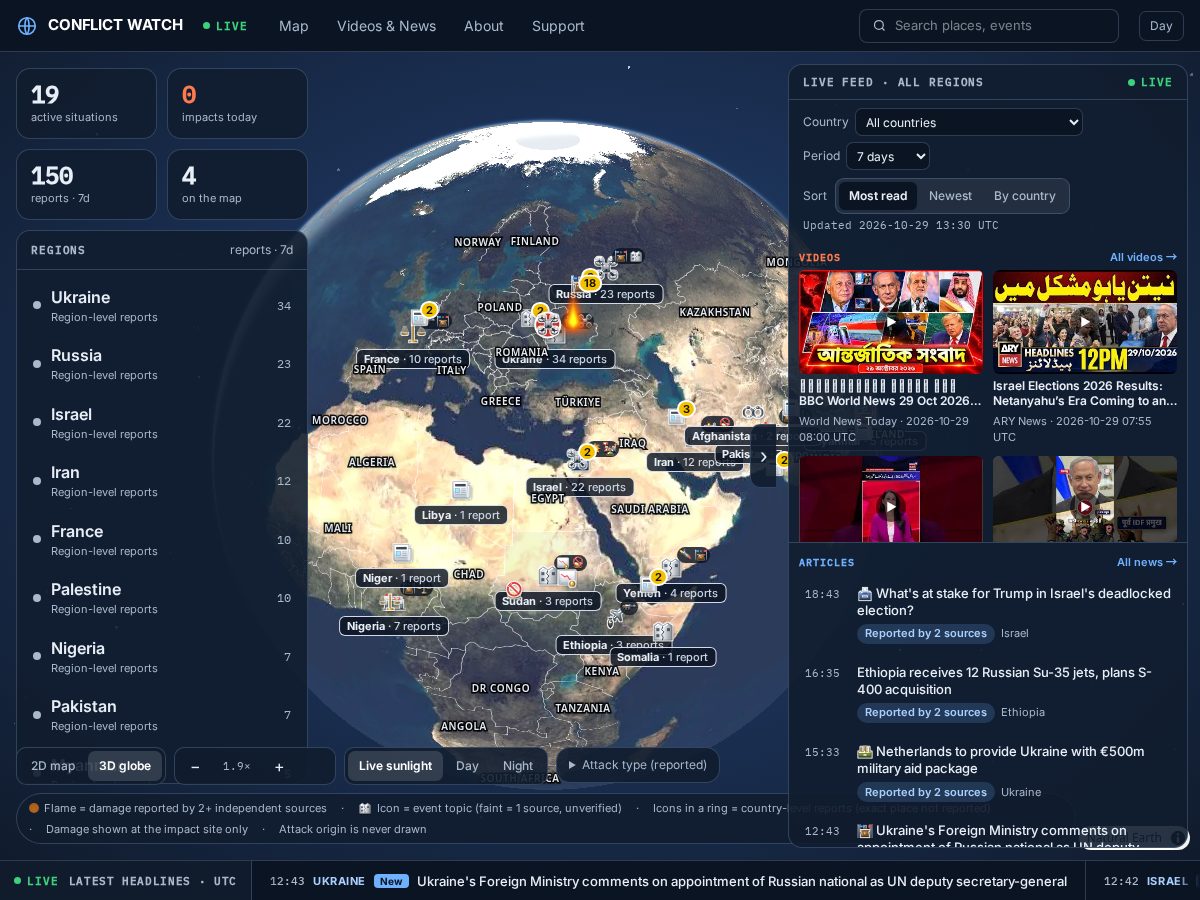Click the All videos link

[1143, 258]
